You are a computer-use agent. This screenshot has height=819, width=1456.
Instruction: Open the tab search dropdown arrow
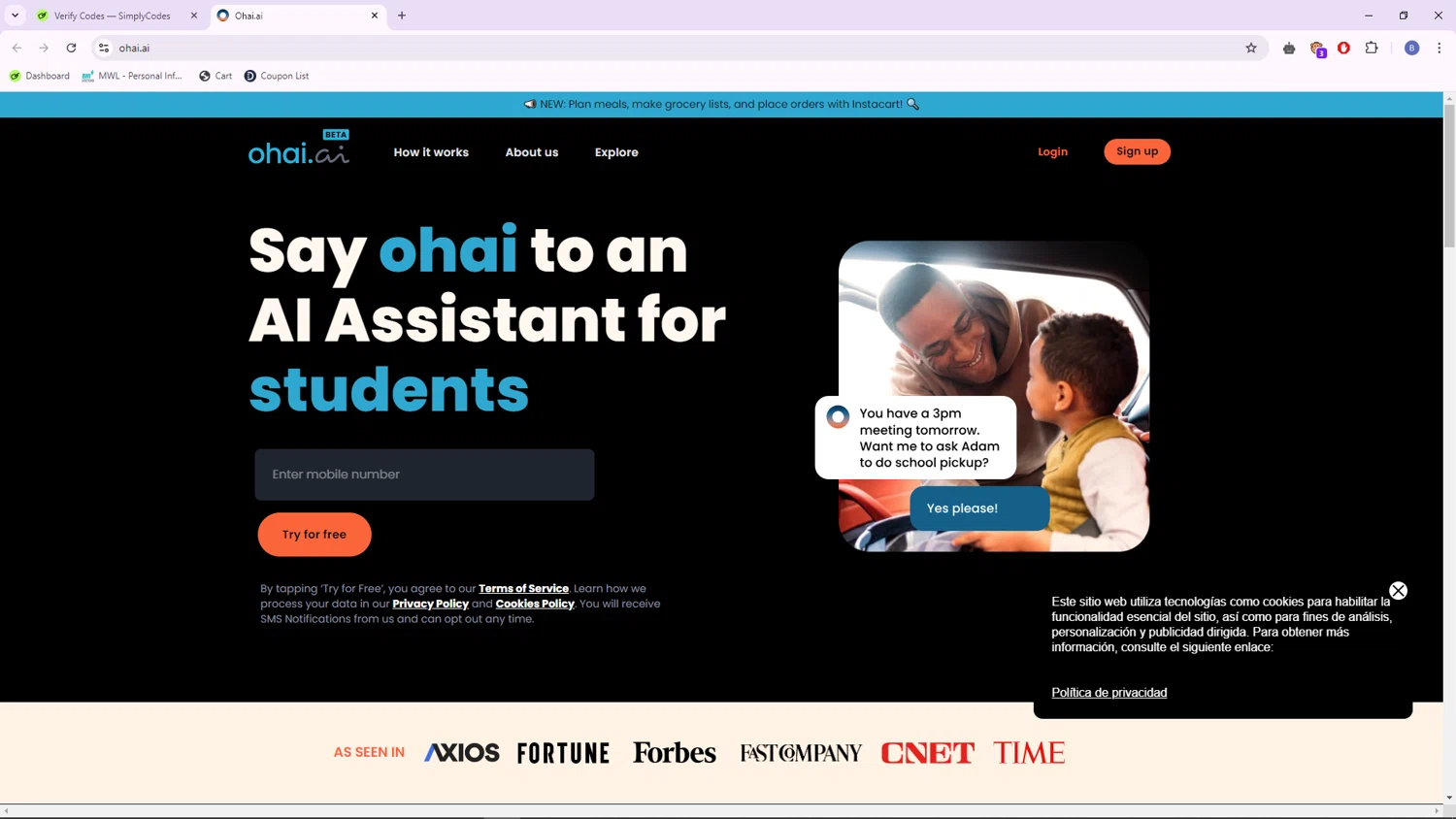pyautogui.click(x=16, y=16)
